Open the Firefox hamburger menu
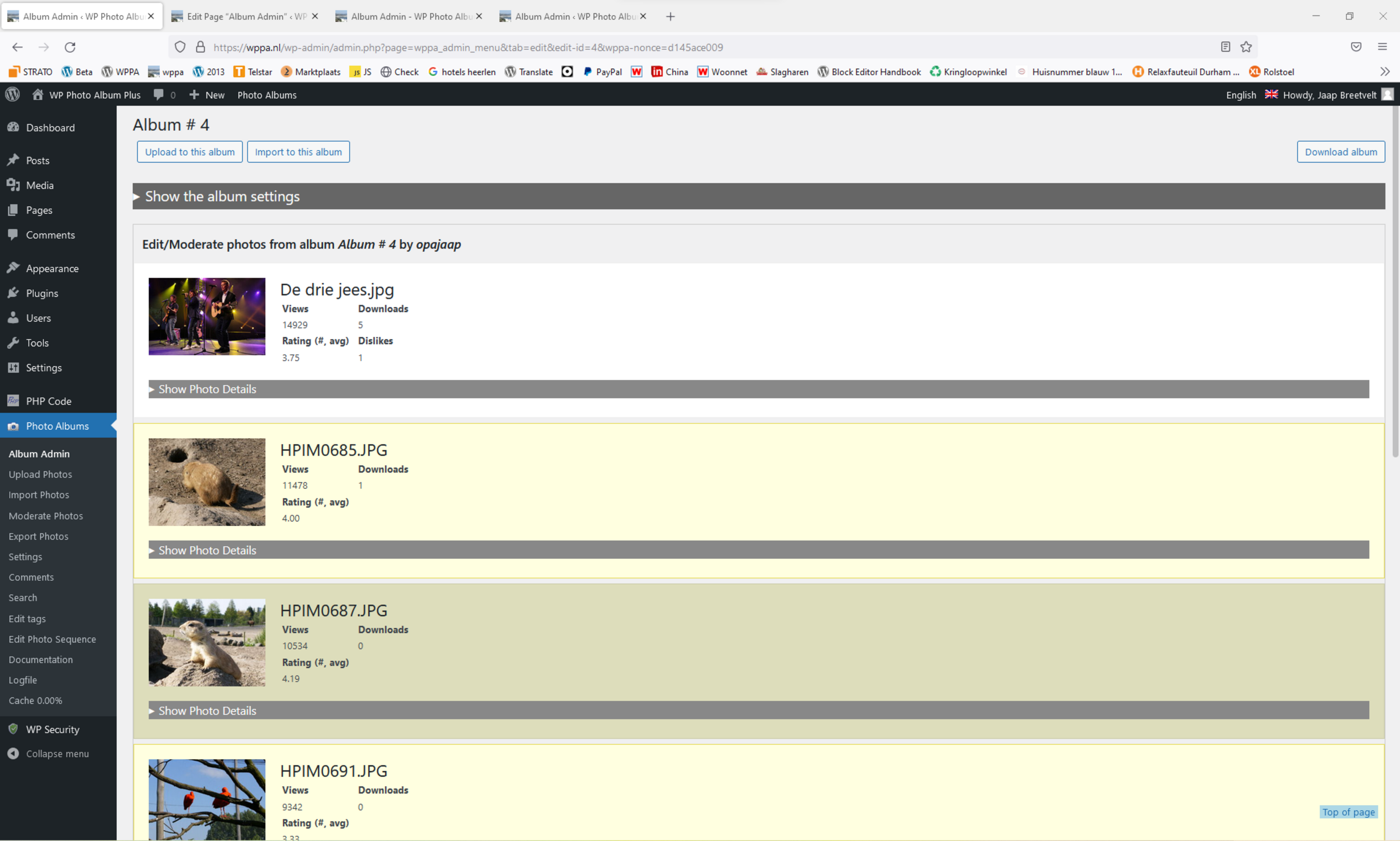Screen dimensions: 1400x841 tap(1382, 47)
